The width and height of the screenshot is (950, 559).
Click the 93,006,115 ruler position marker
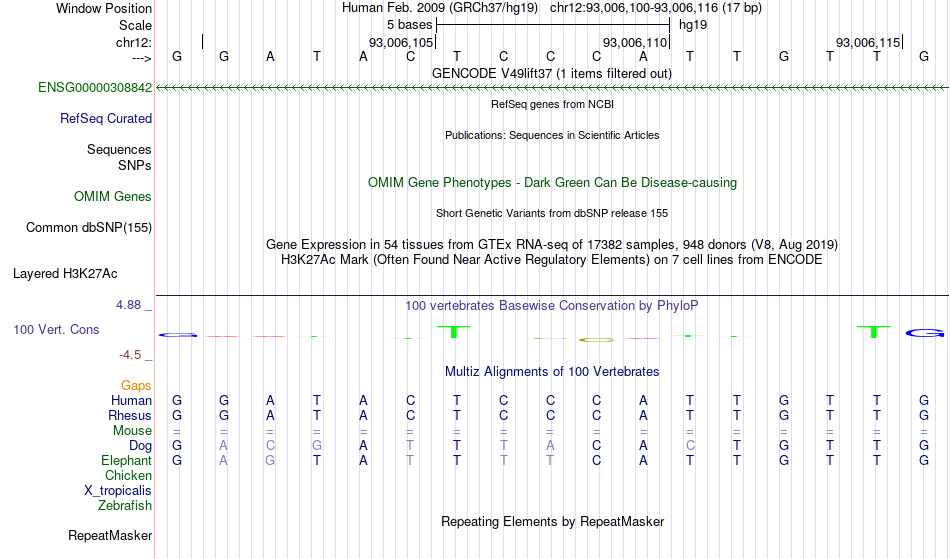click(868, 43)
